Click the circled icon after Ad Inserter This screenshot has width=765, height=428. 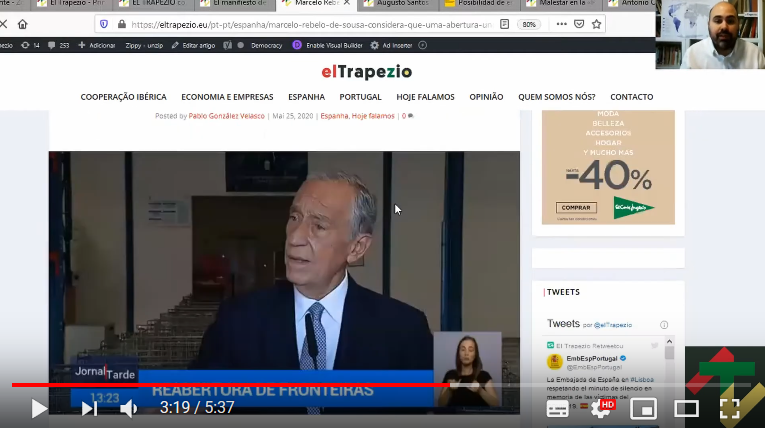[423, 45]
